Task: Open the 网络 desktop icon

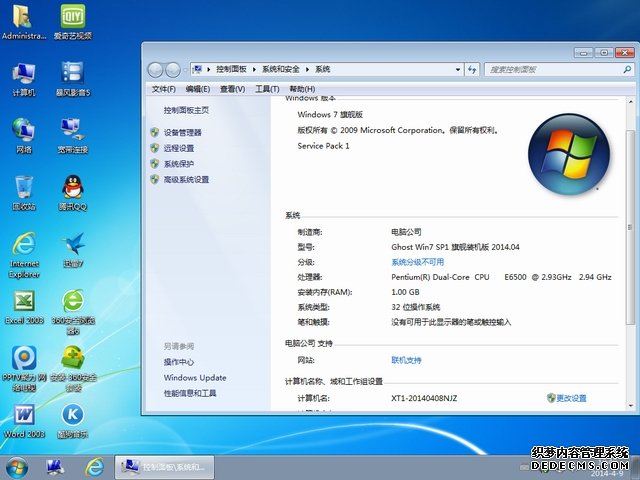Action: (x=24, y=136)
